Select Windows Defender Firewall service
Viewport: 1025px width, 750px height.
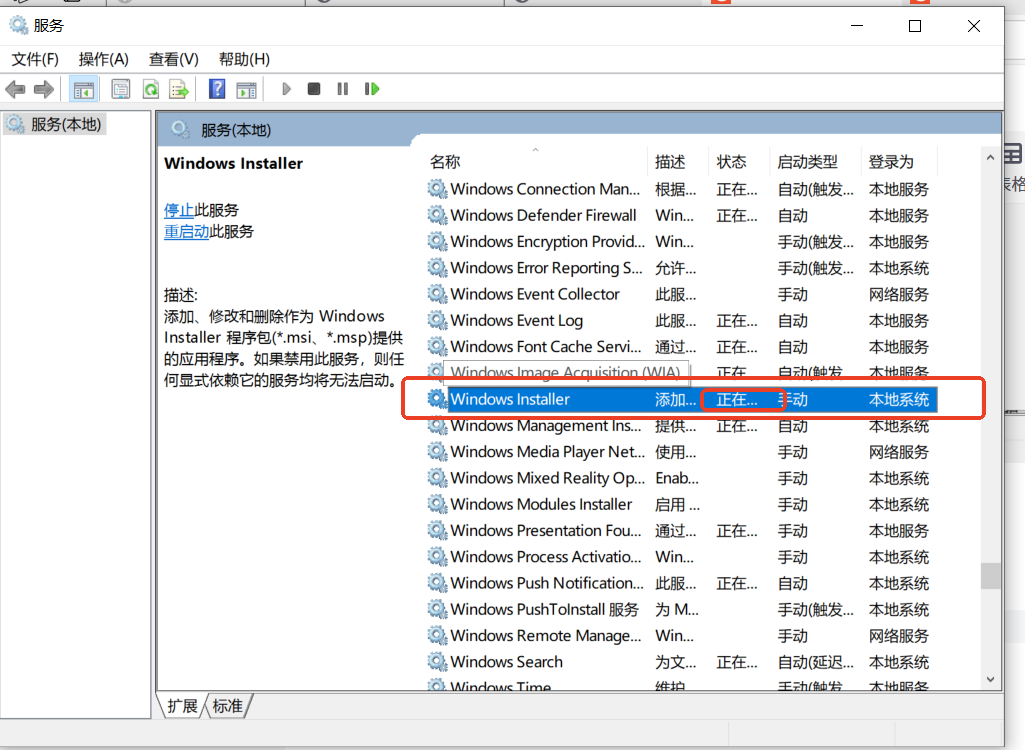tap(682, 215)
